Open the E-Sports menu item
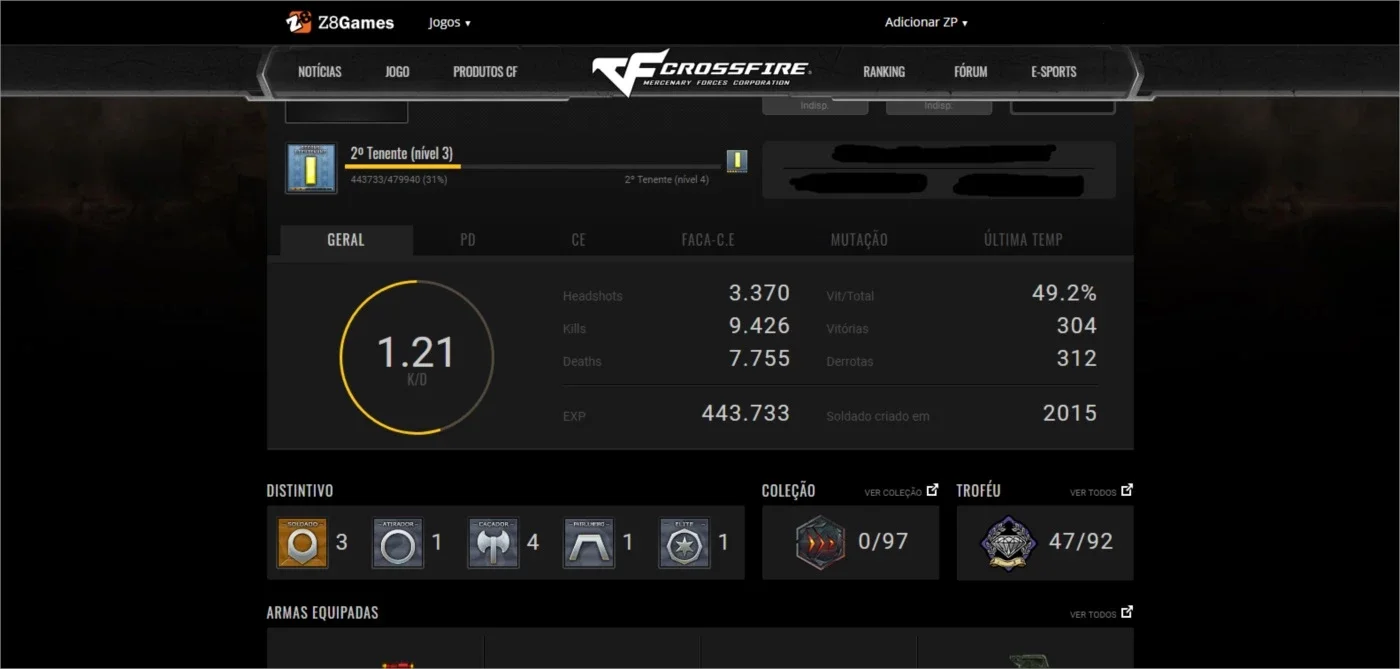This screenshot has height=669, width=1400. click(x=1054, y=72)
